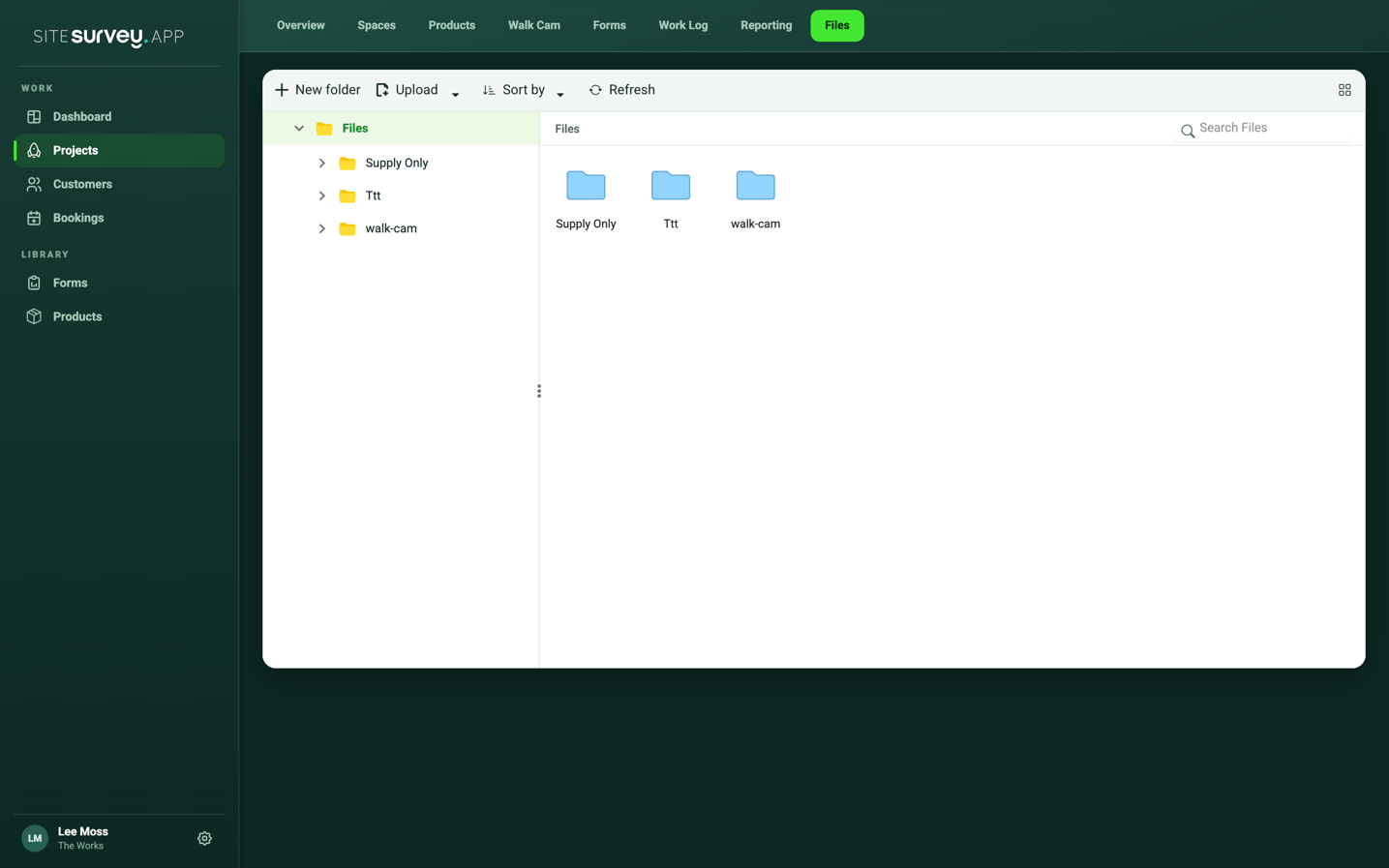The height and width of the screenshot is (868, 1389).
Task: Select the active Files tab
Action: (837, 26)
